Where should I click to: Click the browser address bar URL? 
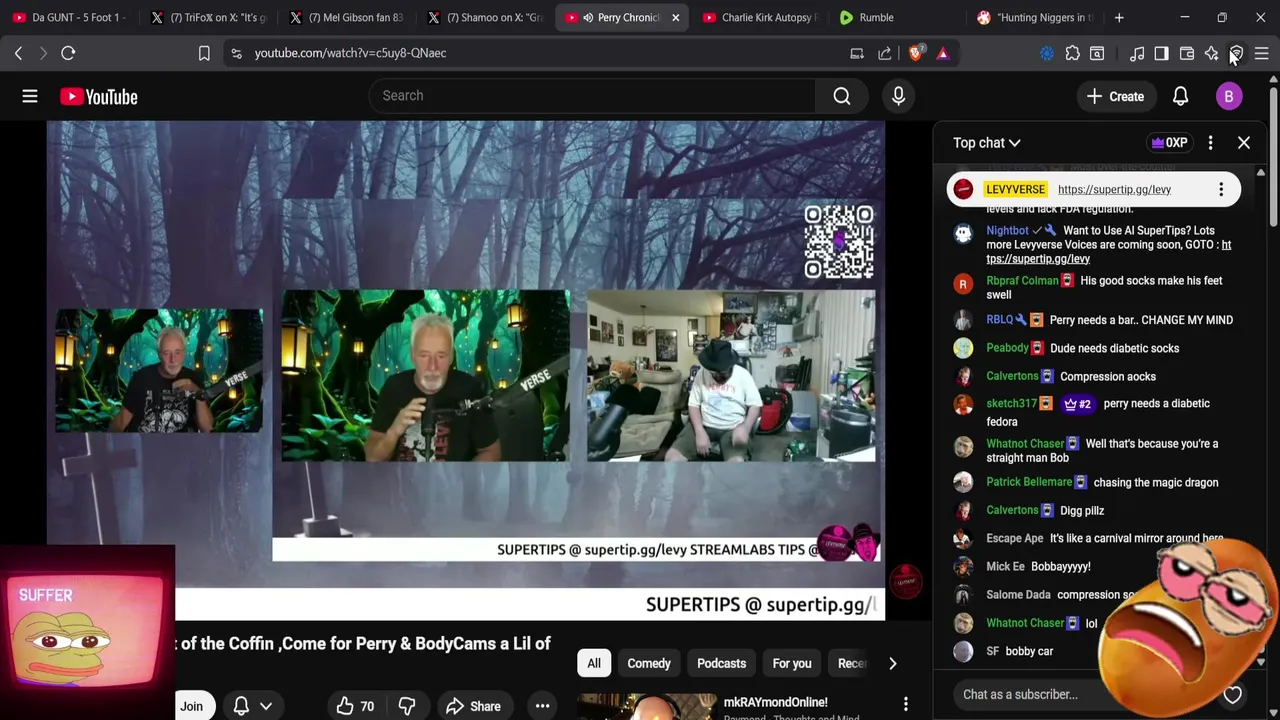tap(350, 53)
